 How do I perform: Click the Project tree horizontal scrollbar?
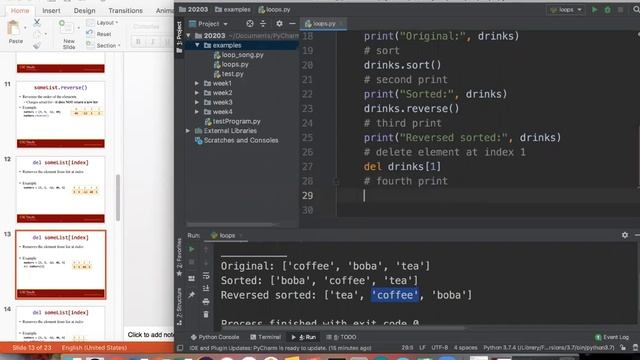coord(231,224)
